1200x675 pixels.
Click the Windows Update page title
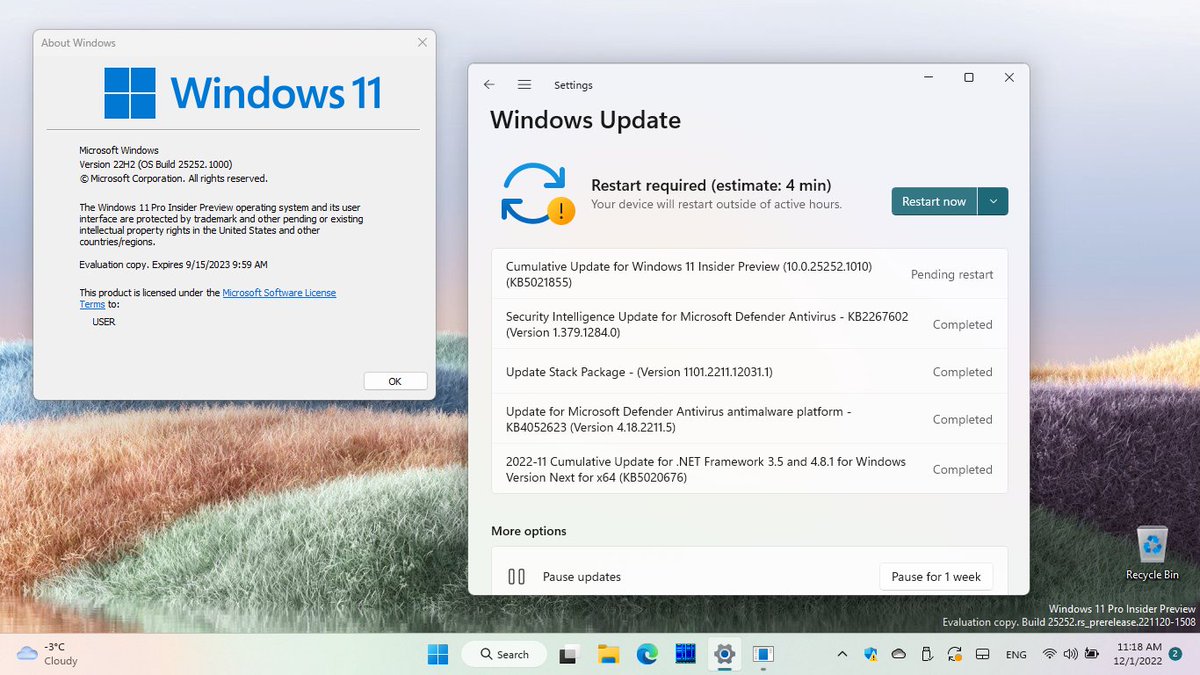[585, 120]
